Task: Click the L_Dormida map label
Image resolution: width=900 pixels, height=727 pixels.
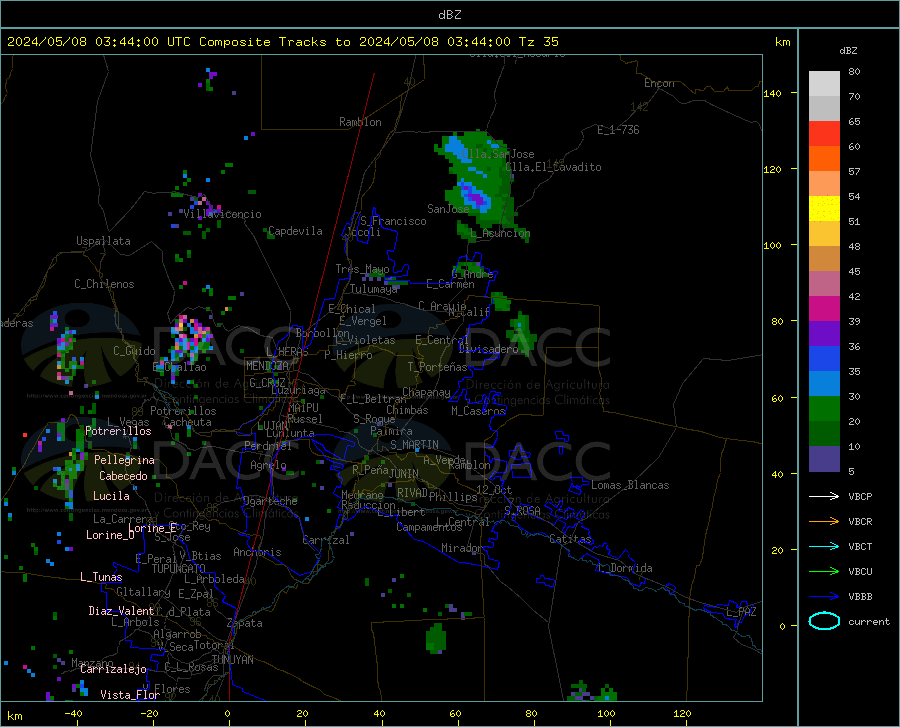Action: 625,568
